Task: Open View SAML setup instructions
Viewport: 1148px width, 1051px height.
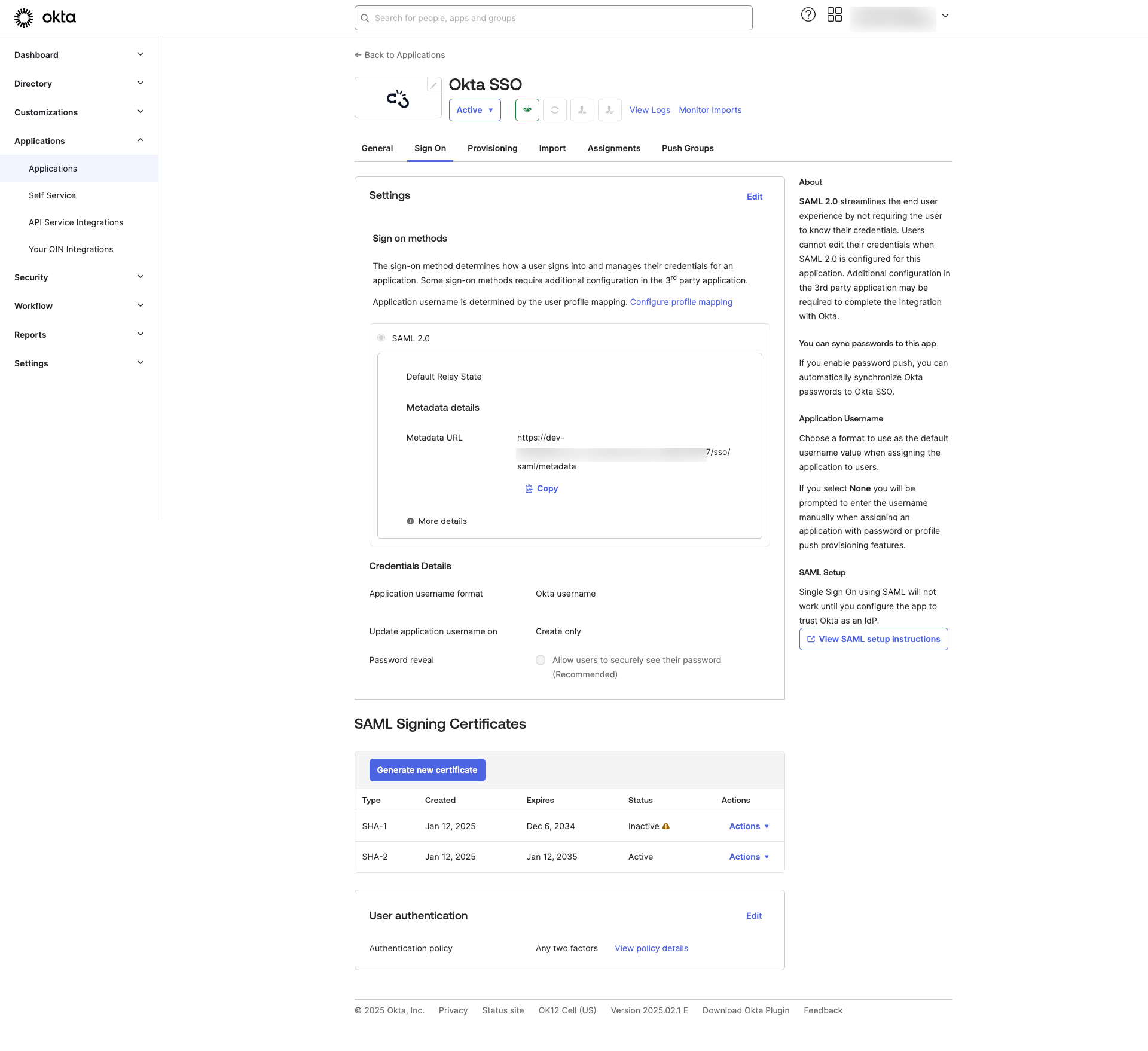Action: click(873, 638)
